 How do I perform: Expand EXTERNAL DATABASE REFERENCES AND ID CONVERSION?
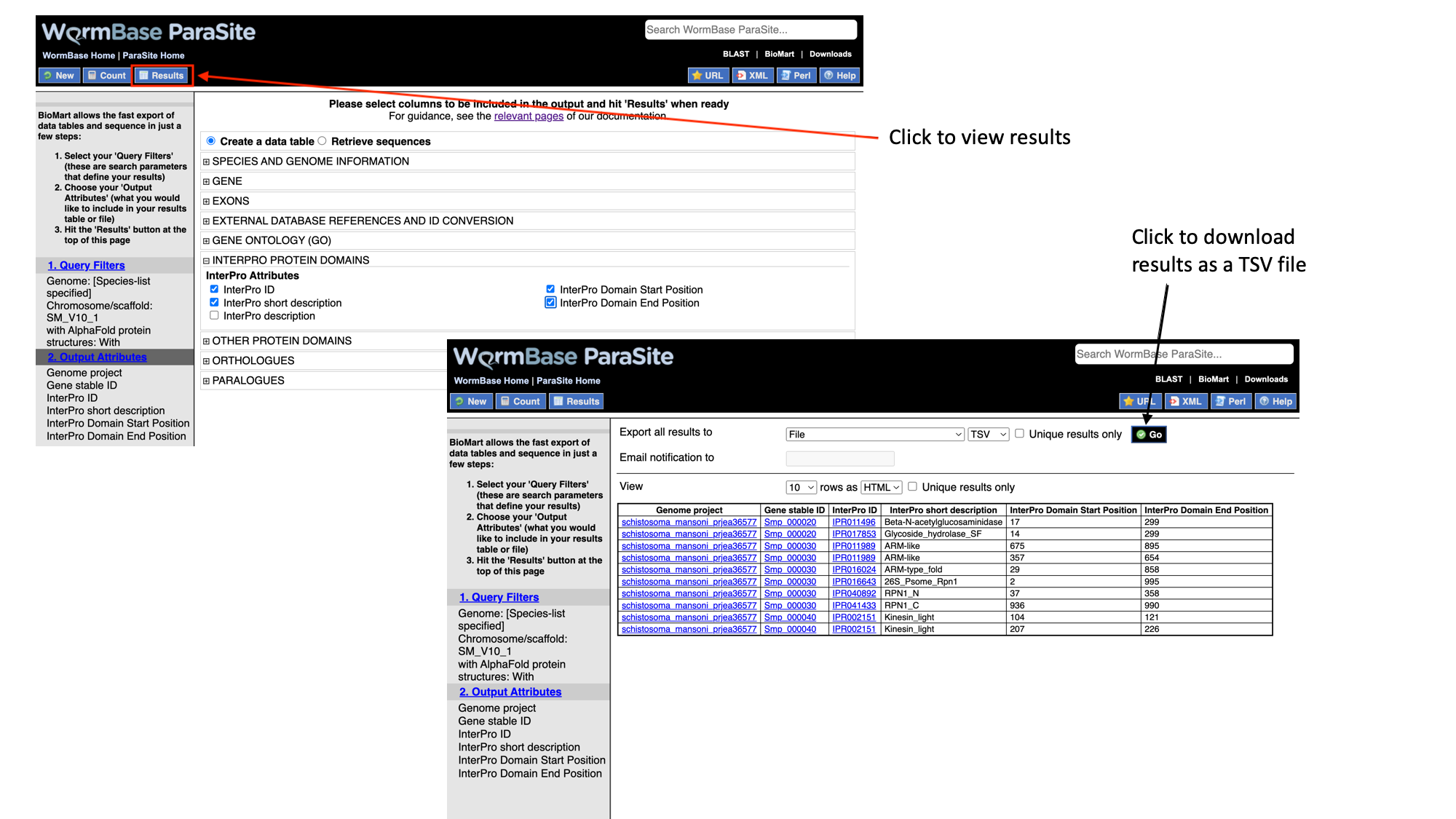[206, 221]
